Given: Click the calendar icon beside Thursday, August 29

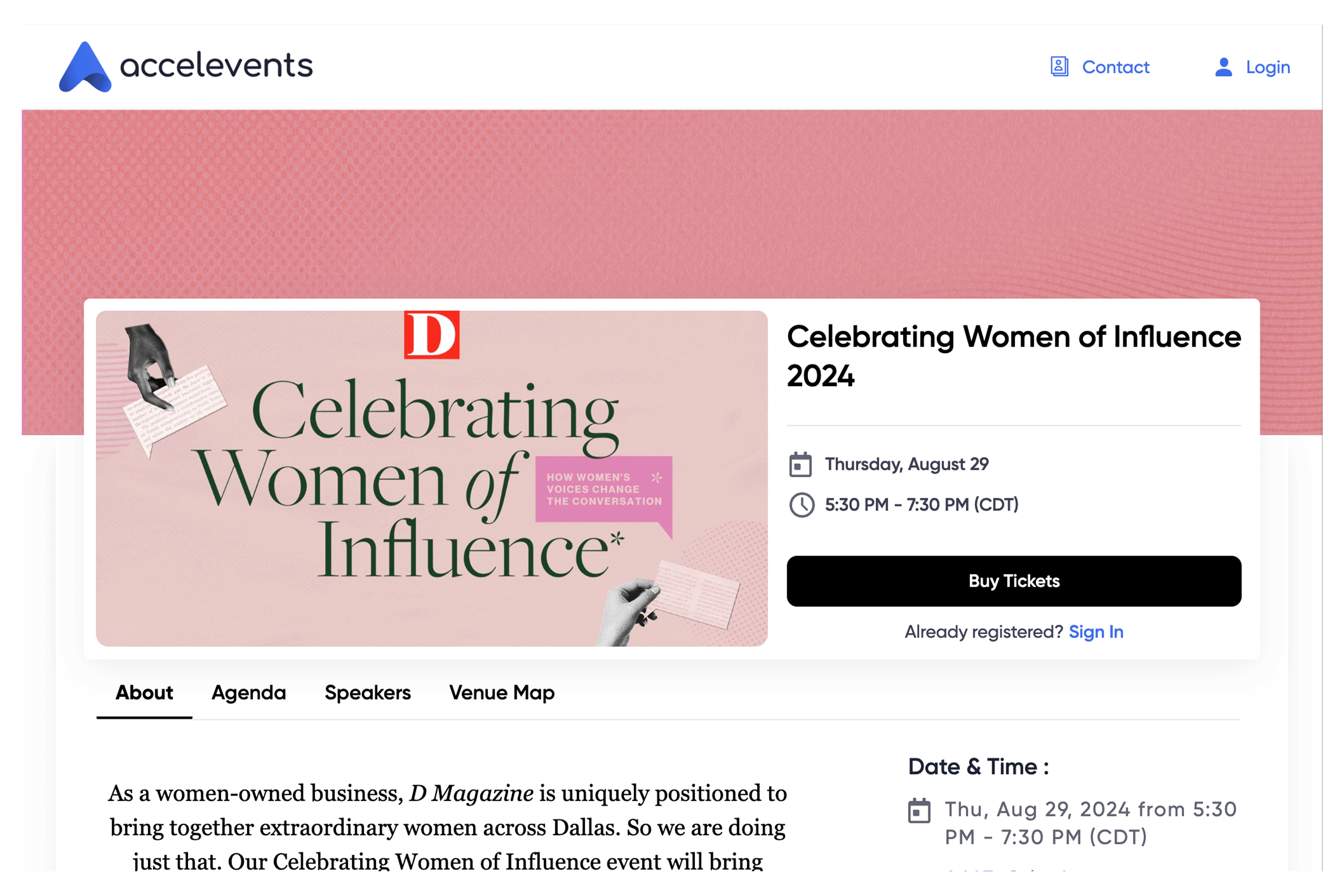Looking at the screenshot, I should click(800, 464).
